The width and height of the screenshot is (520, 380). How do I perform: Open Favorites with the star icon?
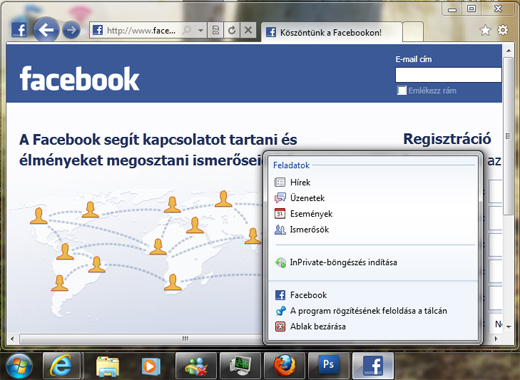(485, 30)
